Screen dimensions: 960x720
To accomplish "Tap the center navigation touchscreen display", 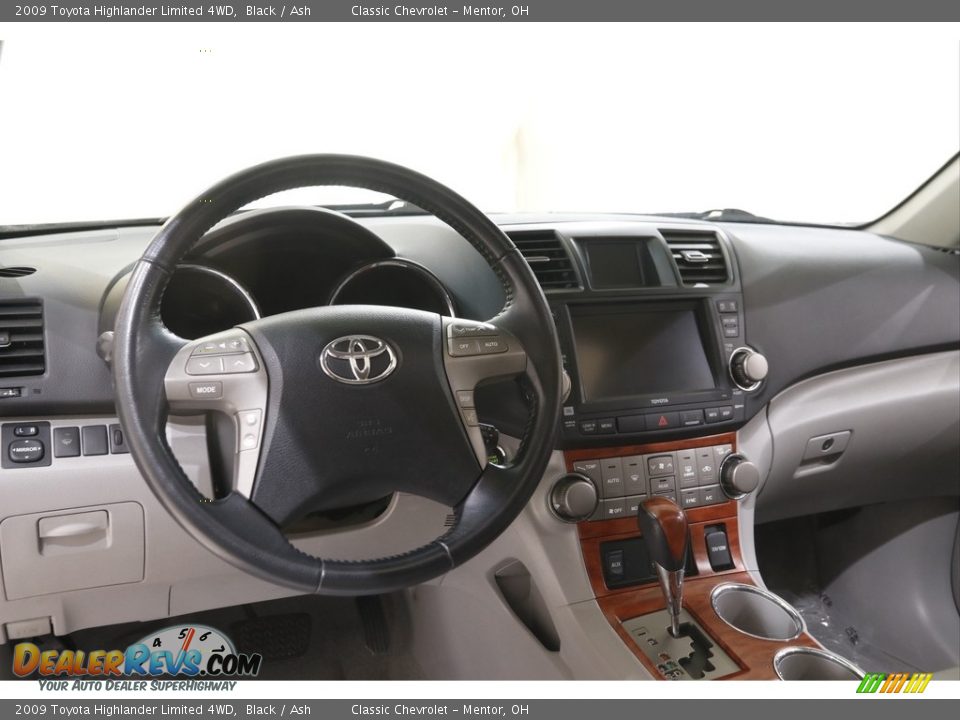I will click(640, 353).
